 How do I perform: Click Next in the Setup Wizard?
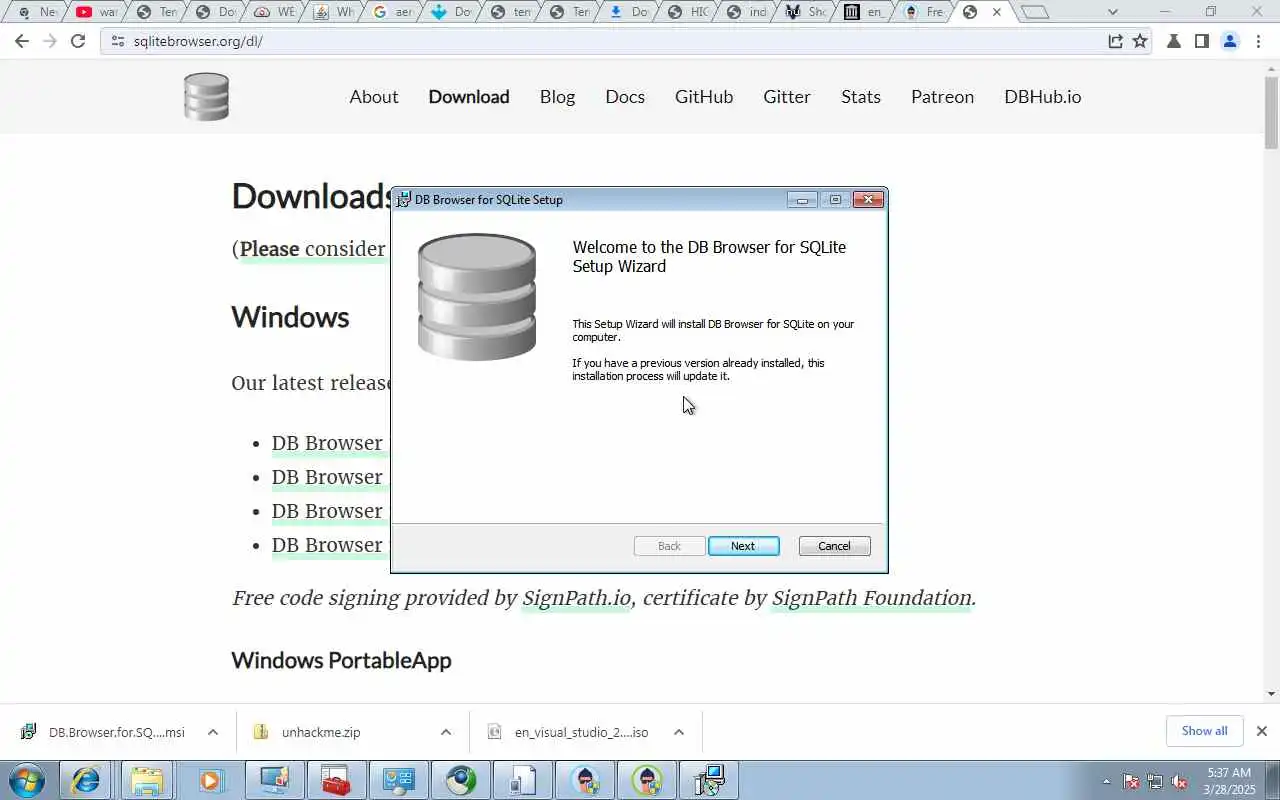tap(743, 546)
